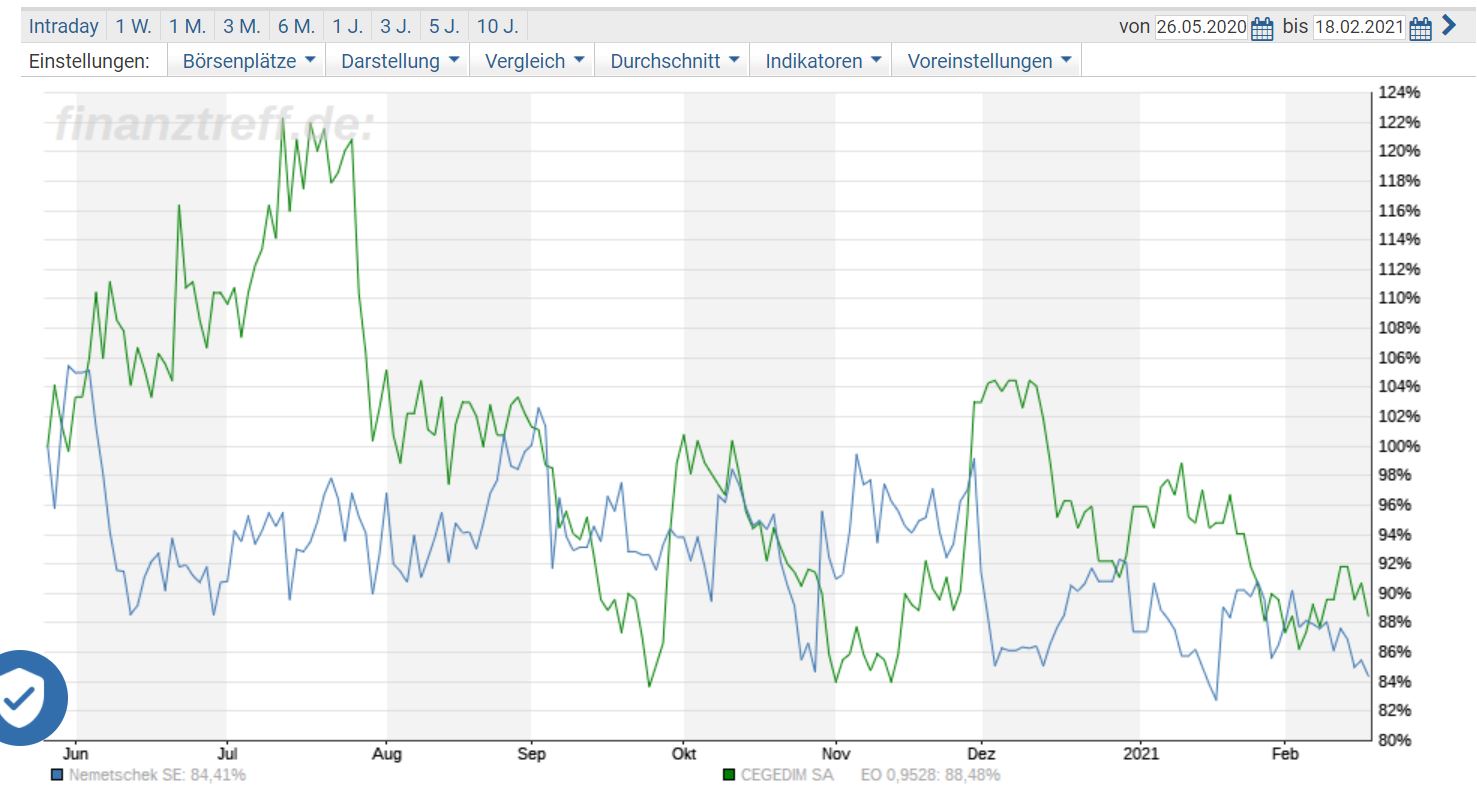Click the Einstellungen: label
This screenshot has width=1477, height=802.
pos(90,61)
